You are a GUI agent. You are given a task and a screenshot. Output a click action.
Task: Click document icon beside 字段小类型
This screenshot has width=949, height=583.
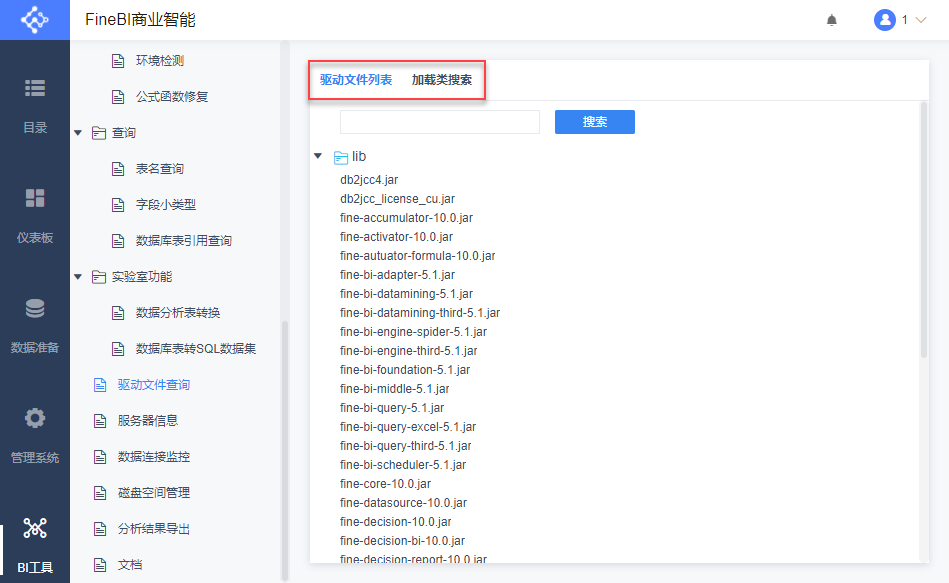tap(118, 205)
